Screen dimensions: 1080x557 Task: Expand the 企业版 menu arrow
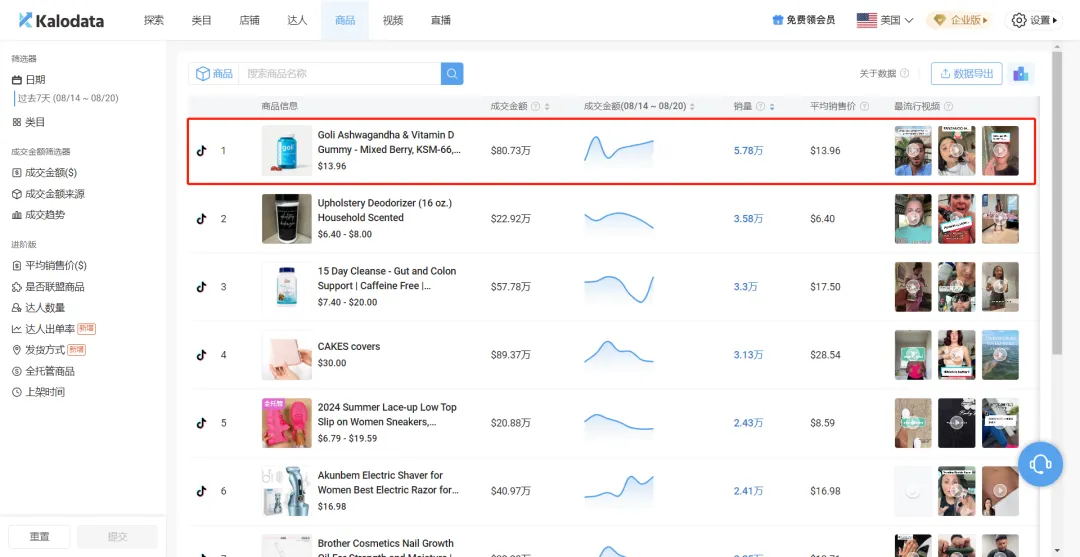pyautogui.click(x=985, y=20)
